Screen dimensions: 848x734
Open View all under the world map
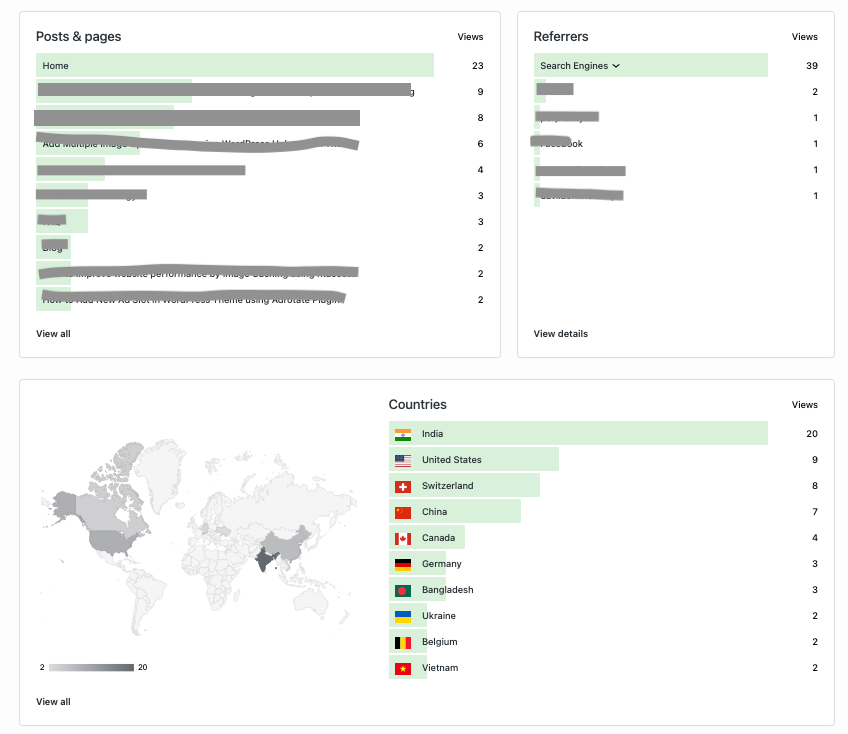(53, 702)
